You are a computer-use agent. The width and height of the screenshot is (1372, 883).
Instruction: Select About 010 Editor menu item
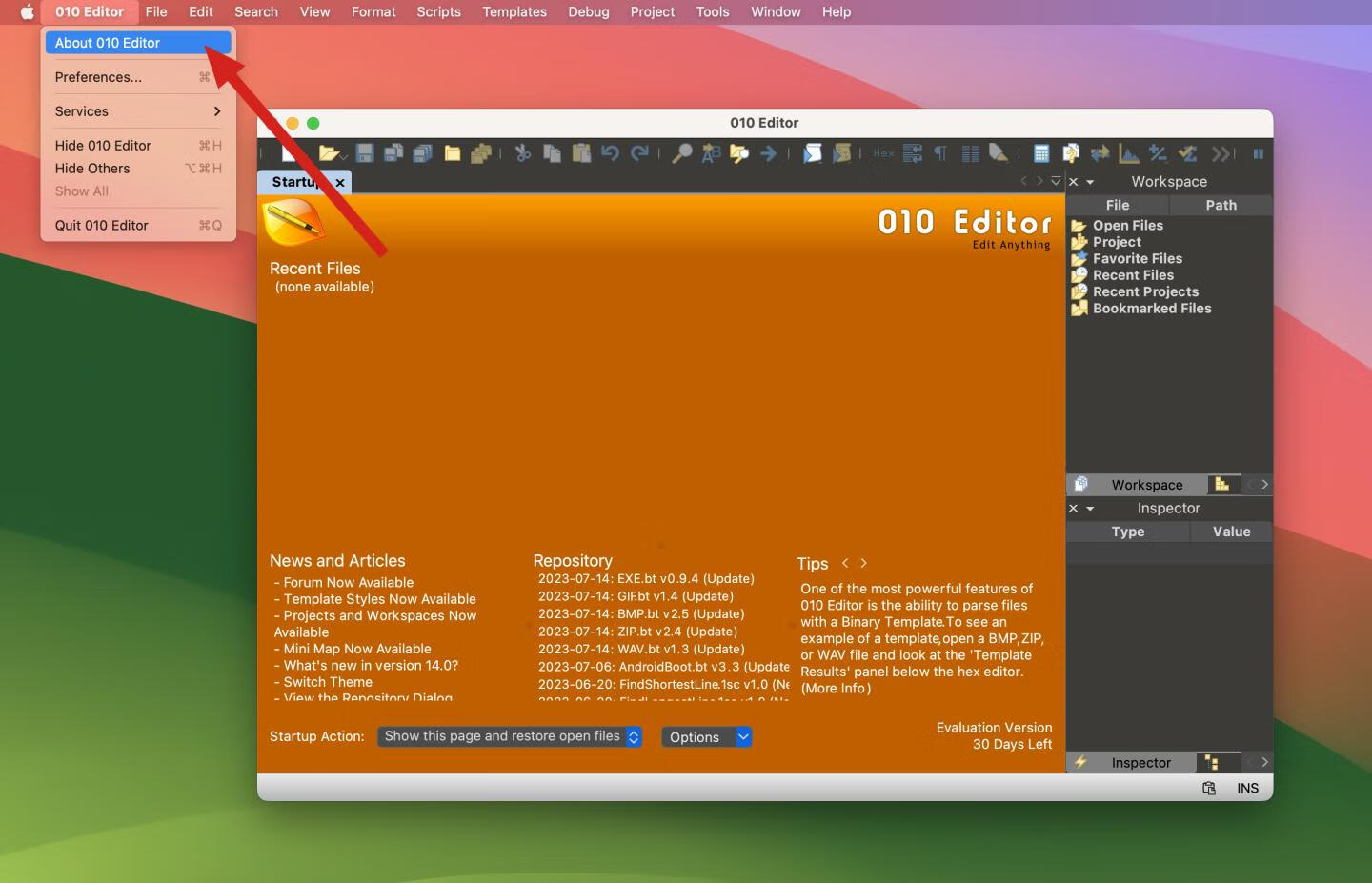tap(138, 43)
